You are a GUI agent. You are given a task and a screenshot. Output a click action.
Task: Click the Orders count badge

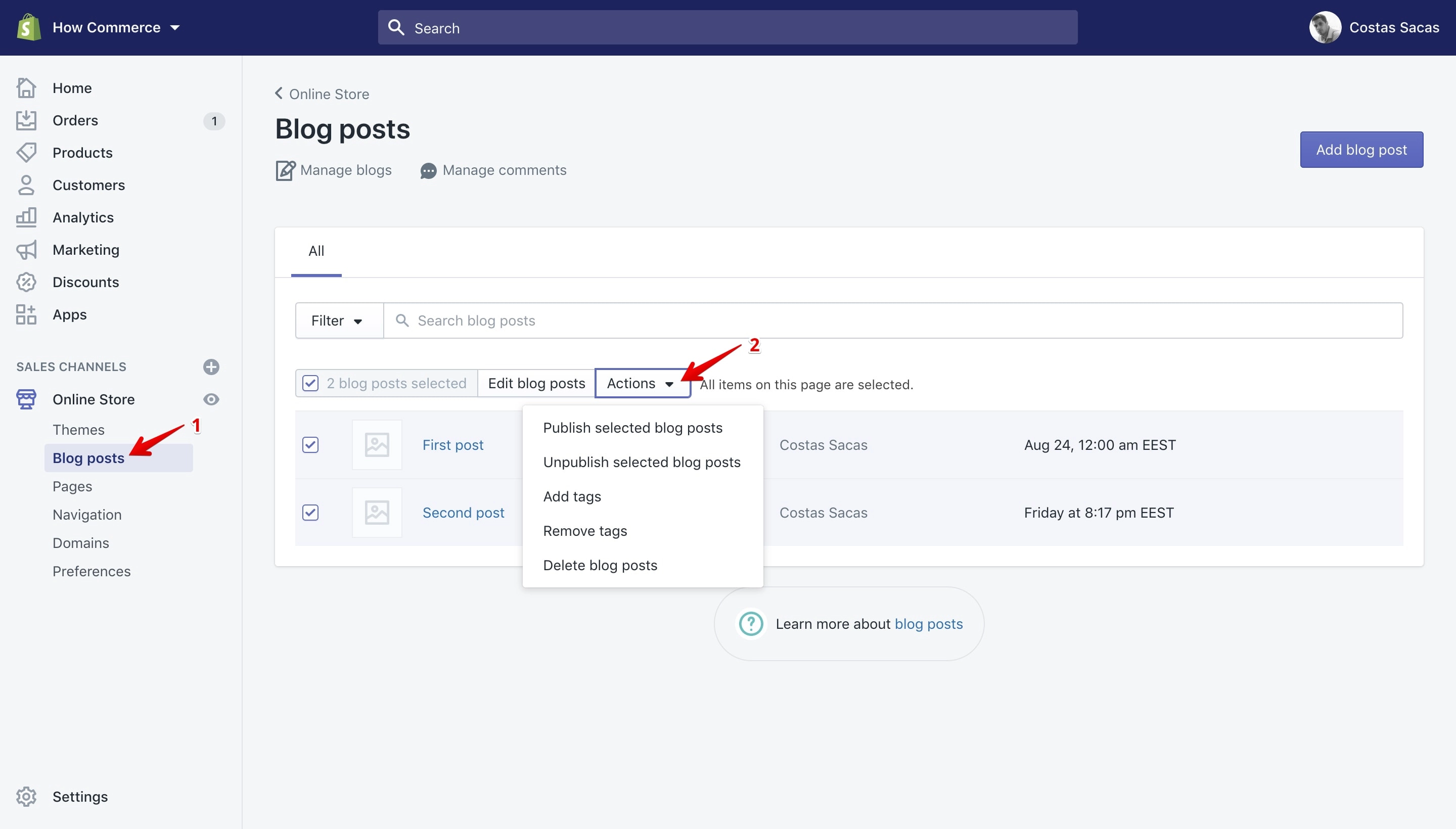coord(214,121)
